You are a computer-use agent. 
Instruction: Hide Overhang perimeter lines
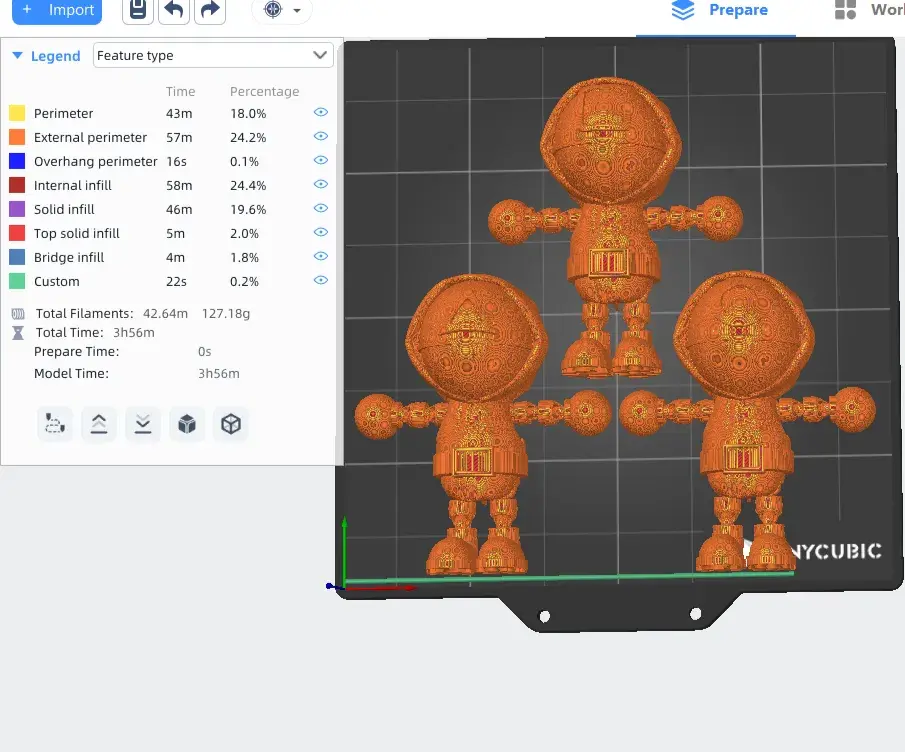(321, 160)
